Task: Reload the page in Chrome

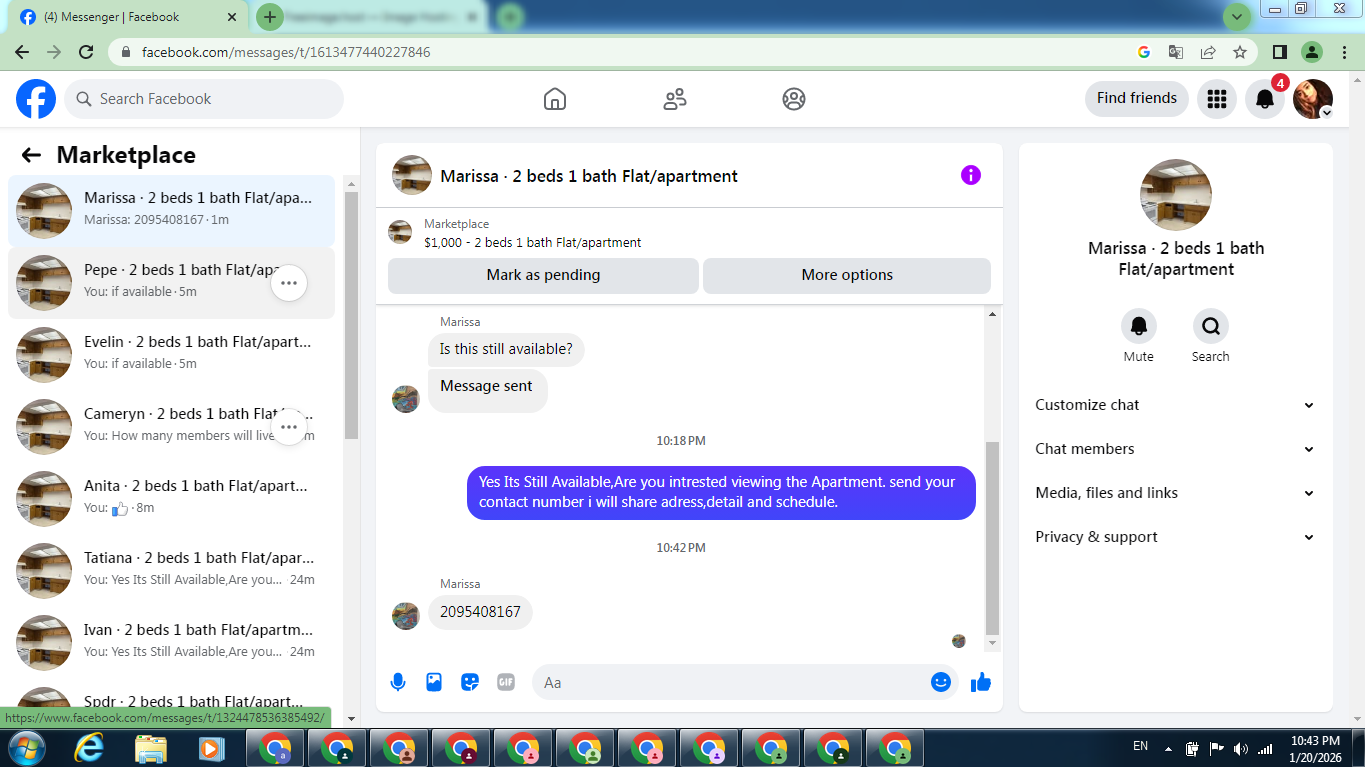Action: click(x=86, y=52)
